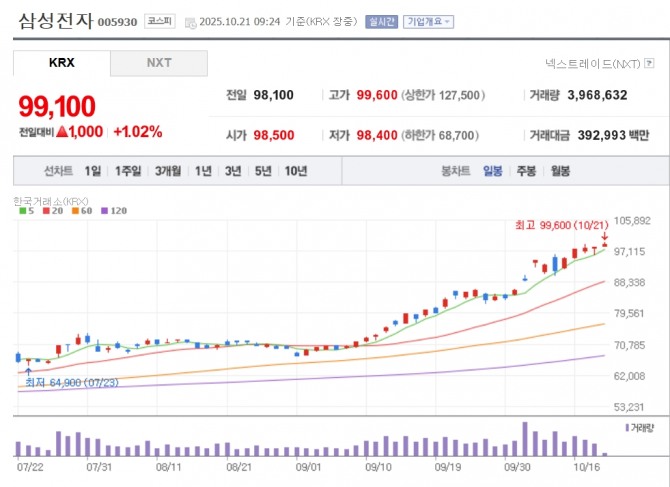Select the 3개월 line chart period
This screenshot has width=670, height=487.
point(168,171)
